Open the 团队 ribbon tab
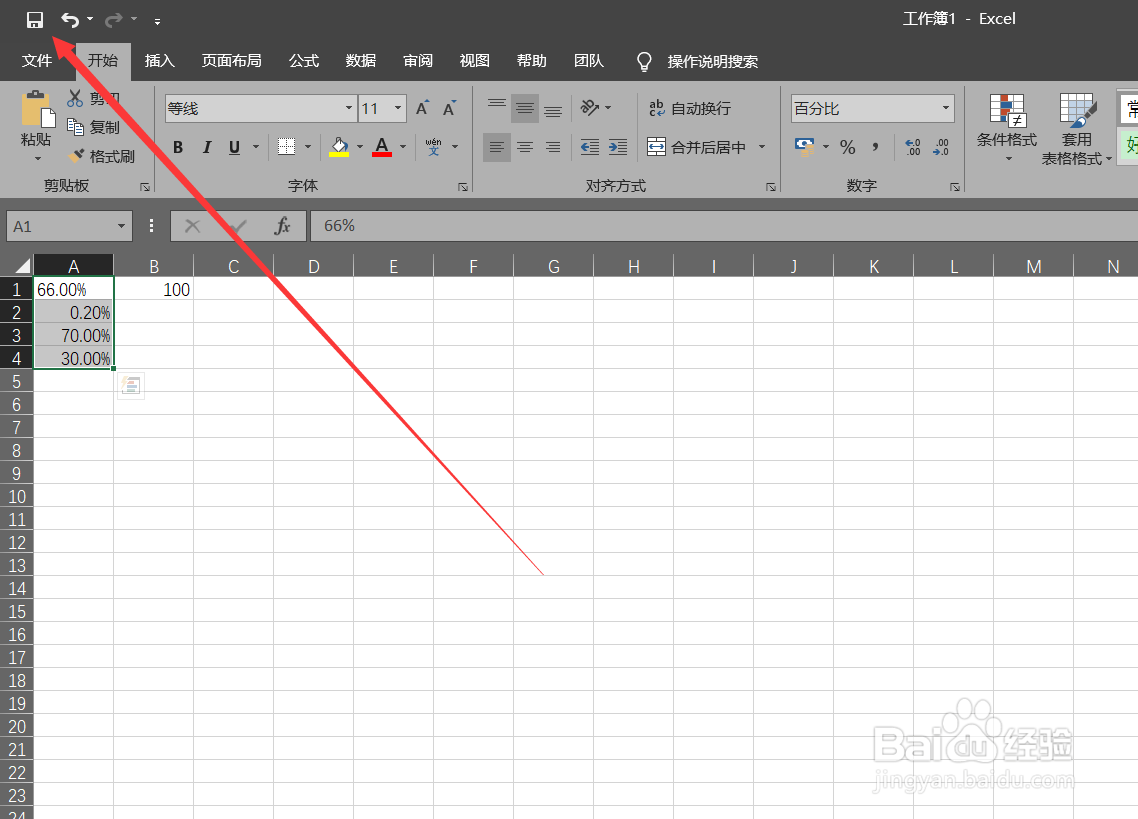The width and height of the screenshot is (1138, 819). 589,61
